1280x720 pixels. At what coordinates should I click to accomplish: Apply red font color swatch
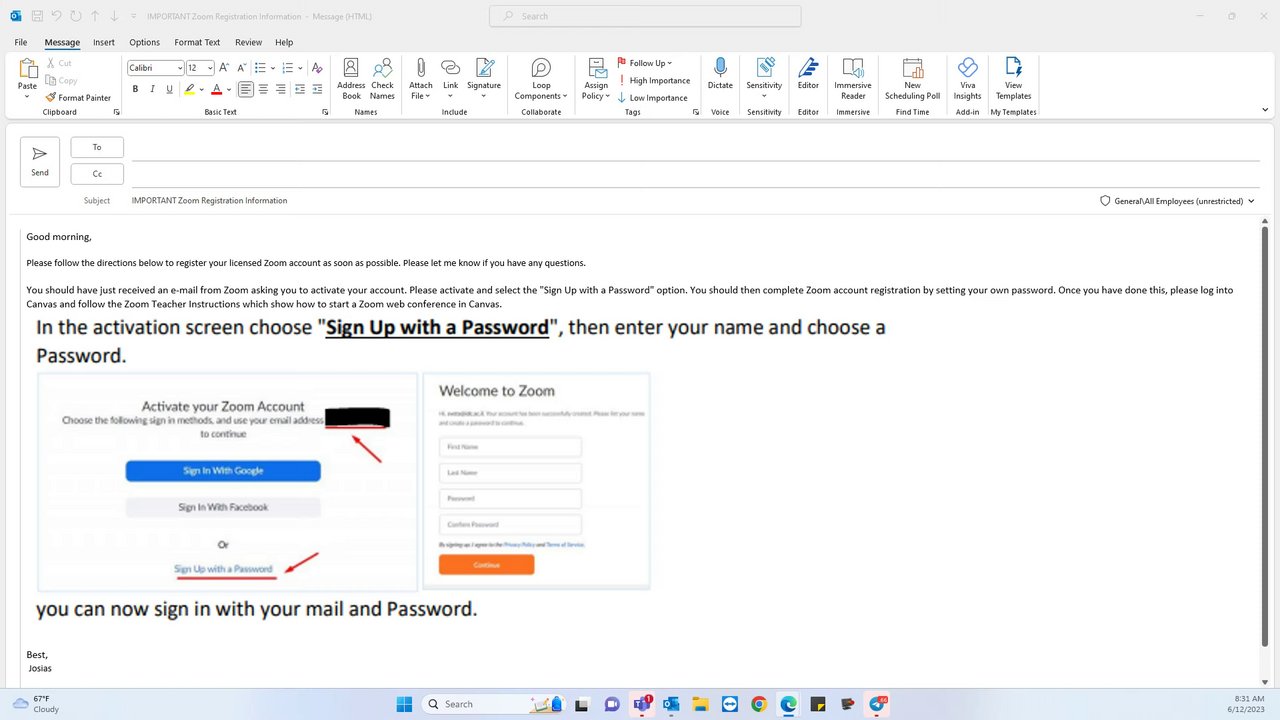pos(216,89)
